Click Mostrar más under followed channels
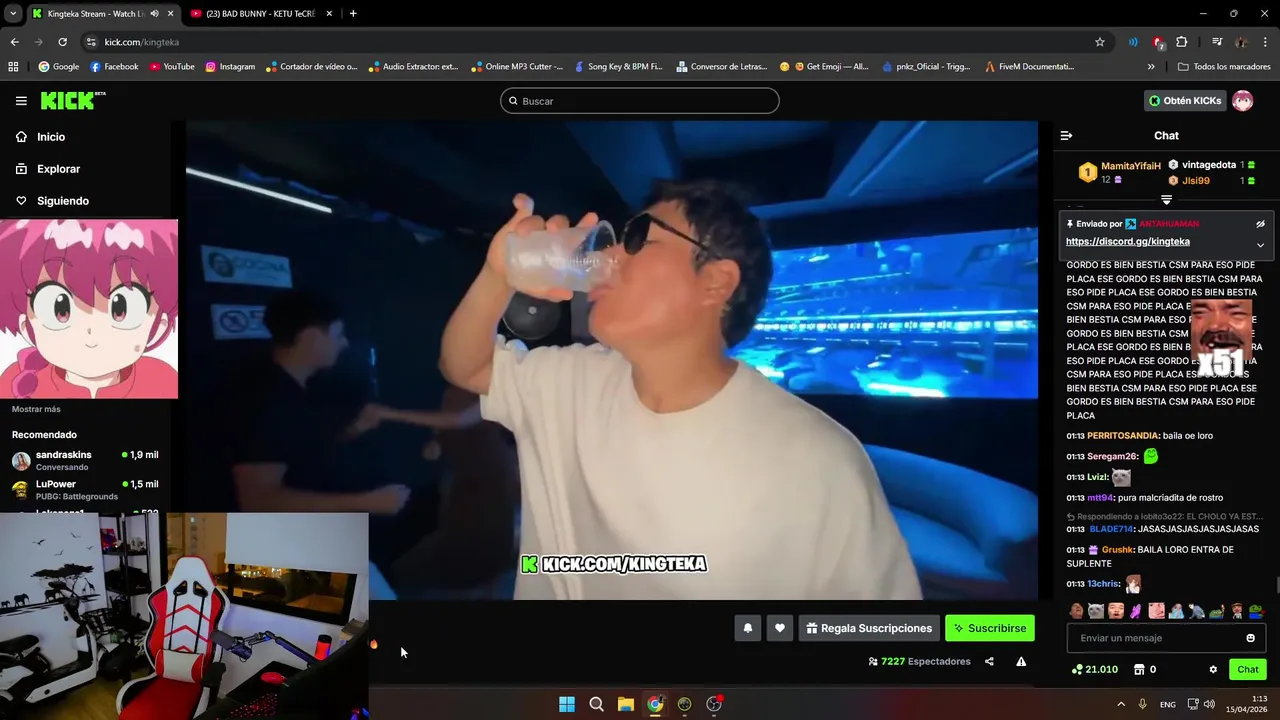The width and height of the screenshot is (1280, 720). coord(36,409)
